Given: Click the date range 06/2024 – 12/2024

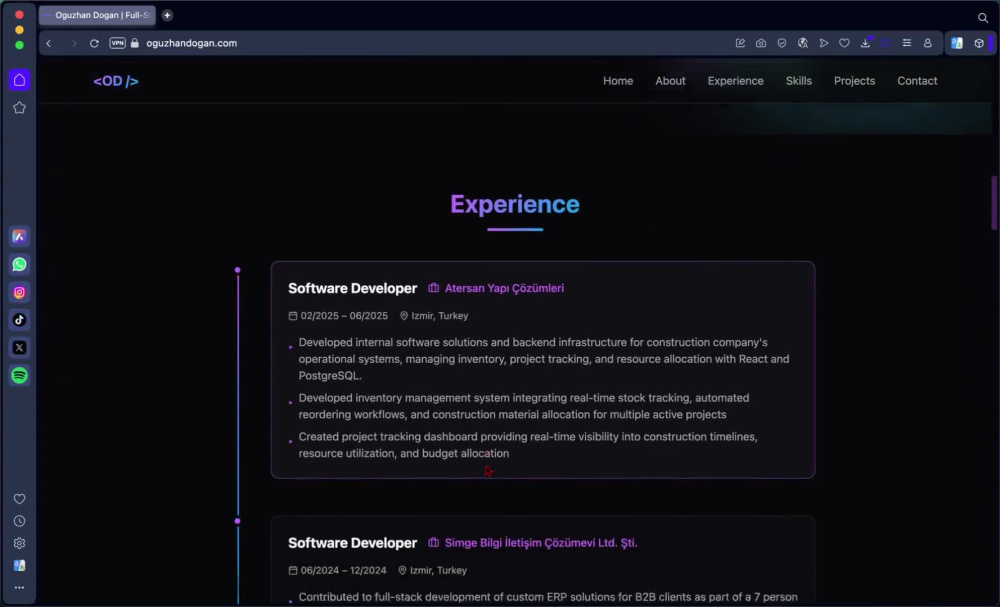Looking at the screenshot, I should pyautogui.click(x=343, y=571).
